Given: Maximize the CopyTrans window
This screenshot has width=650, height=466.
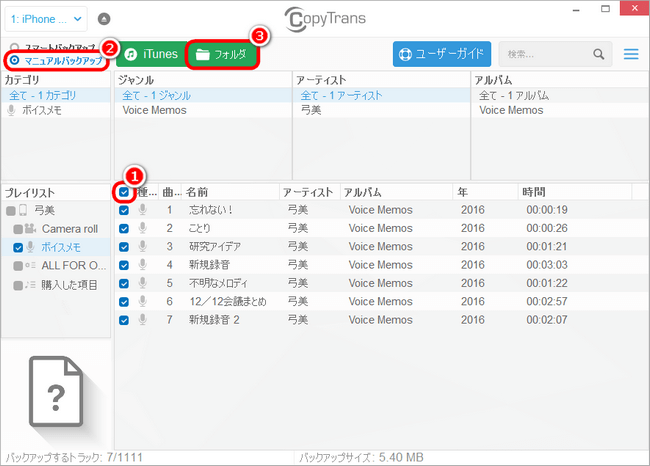Looking at the screenshot, I should (606, 9).
